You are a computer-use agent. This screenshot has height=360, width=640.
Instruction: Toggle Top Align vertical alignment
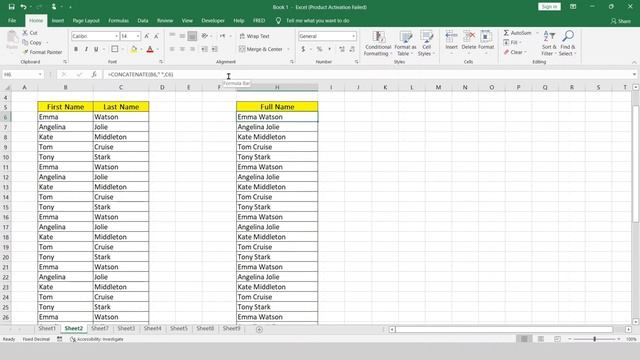pos(172,36)
